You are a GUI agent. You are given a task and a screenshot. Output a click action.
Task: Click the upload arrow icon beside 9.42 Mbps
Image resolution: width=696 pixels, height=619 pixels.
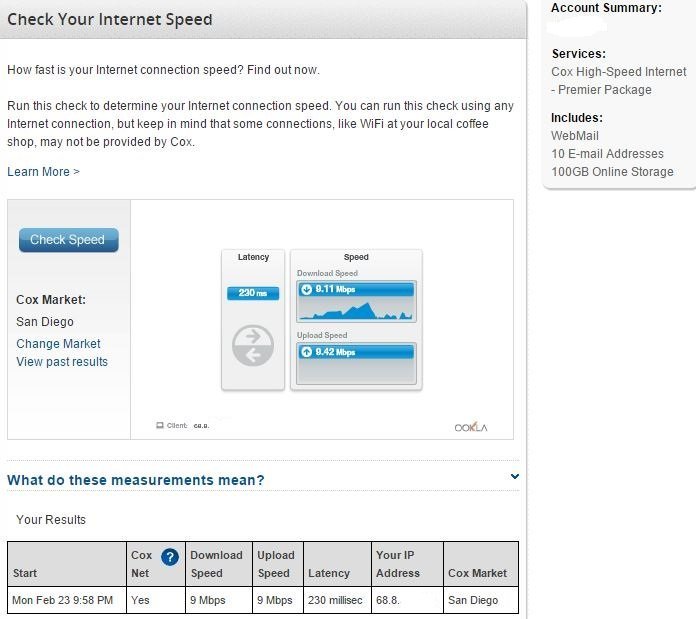click(306, 352)
